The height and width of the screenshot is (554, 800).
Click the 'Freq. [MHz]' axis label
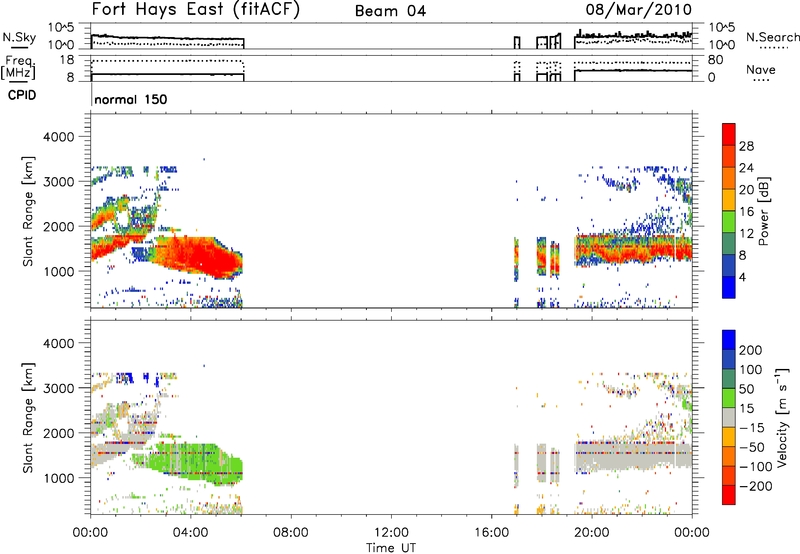pyautogui.click(x=18, y=67)
